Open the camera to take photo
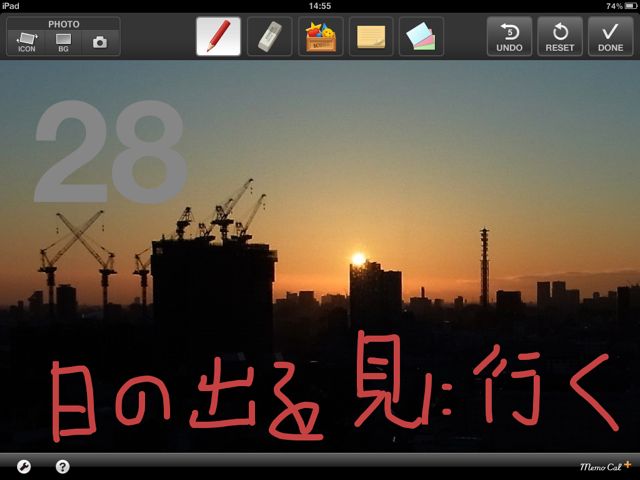Viewport: 640px width, 480px height. click(x=100, y=42)
